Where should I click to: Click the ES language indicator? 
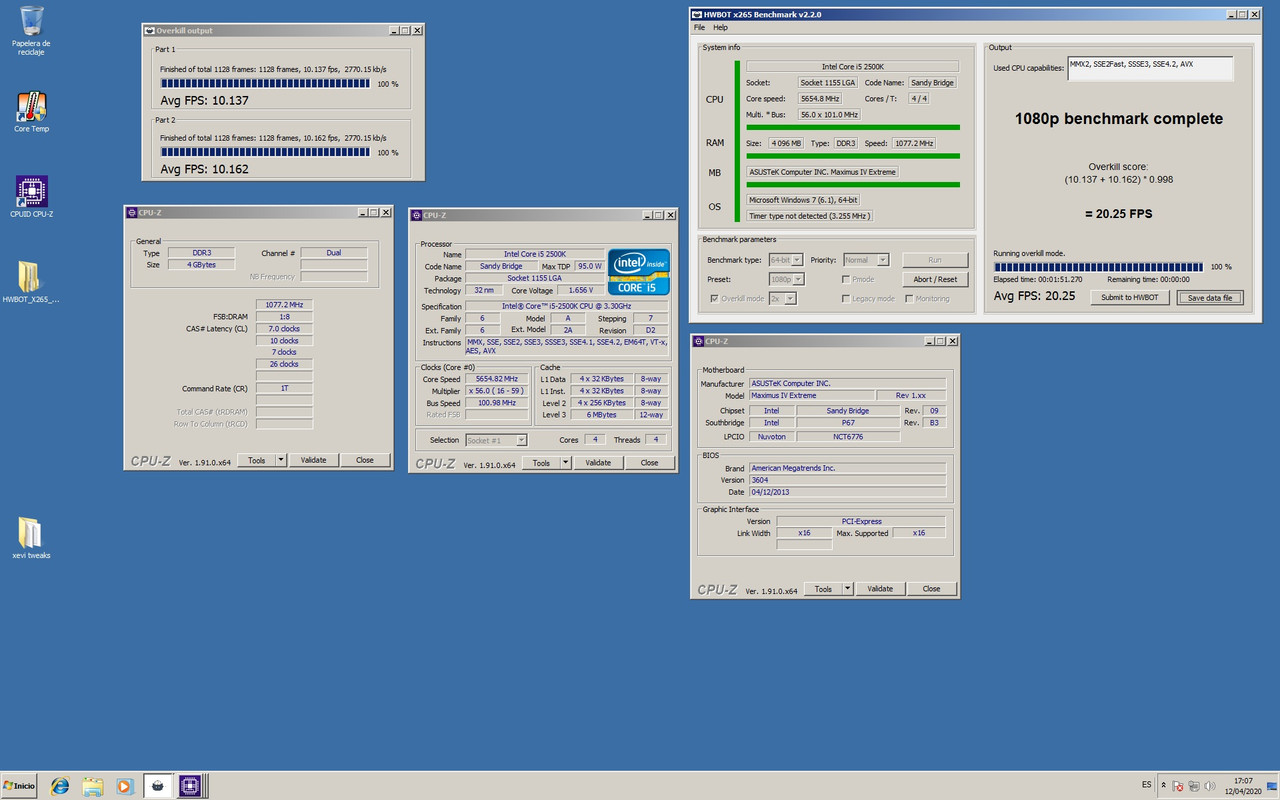click(1146, 785)
